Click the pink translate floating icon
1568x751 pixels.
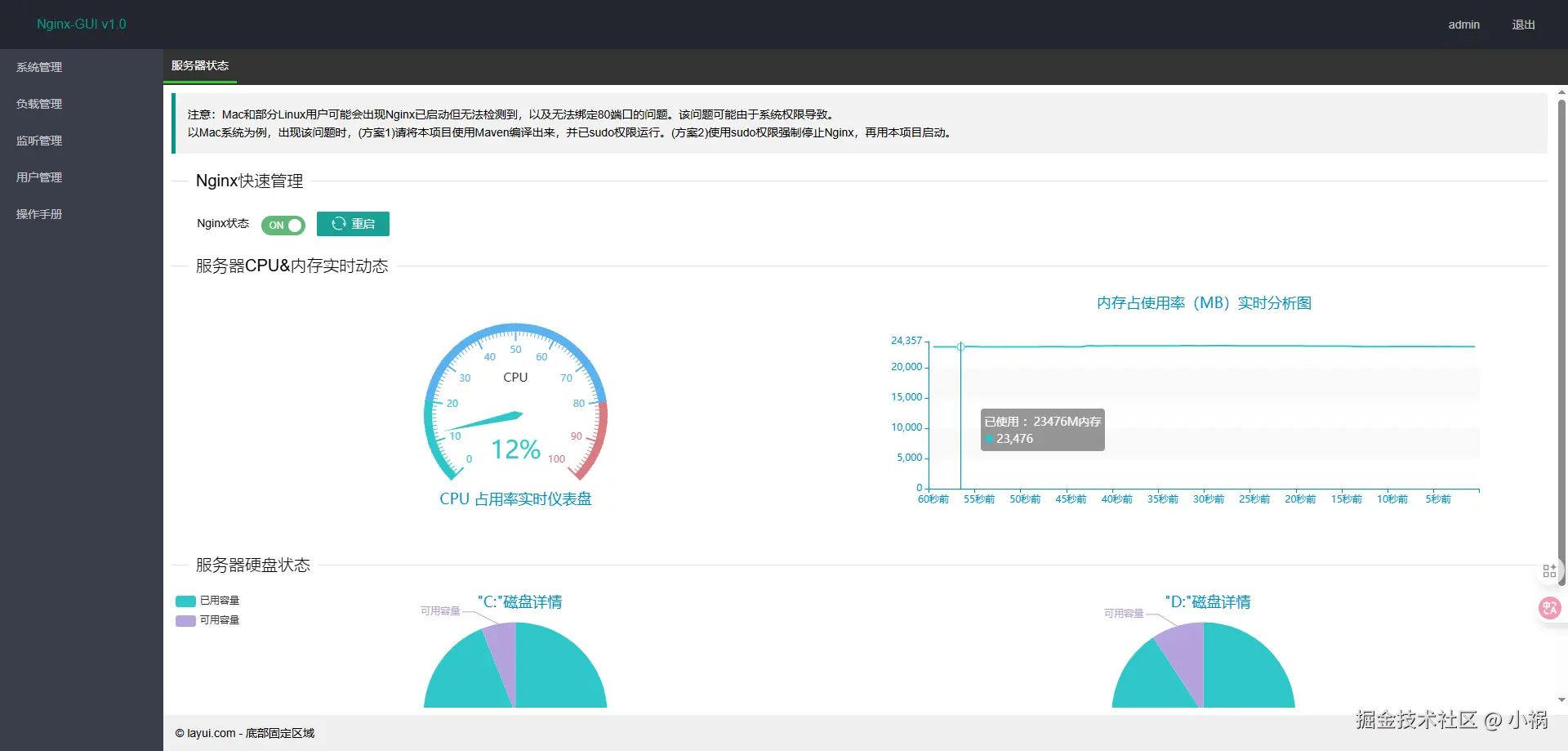[1549, 608]
